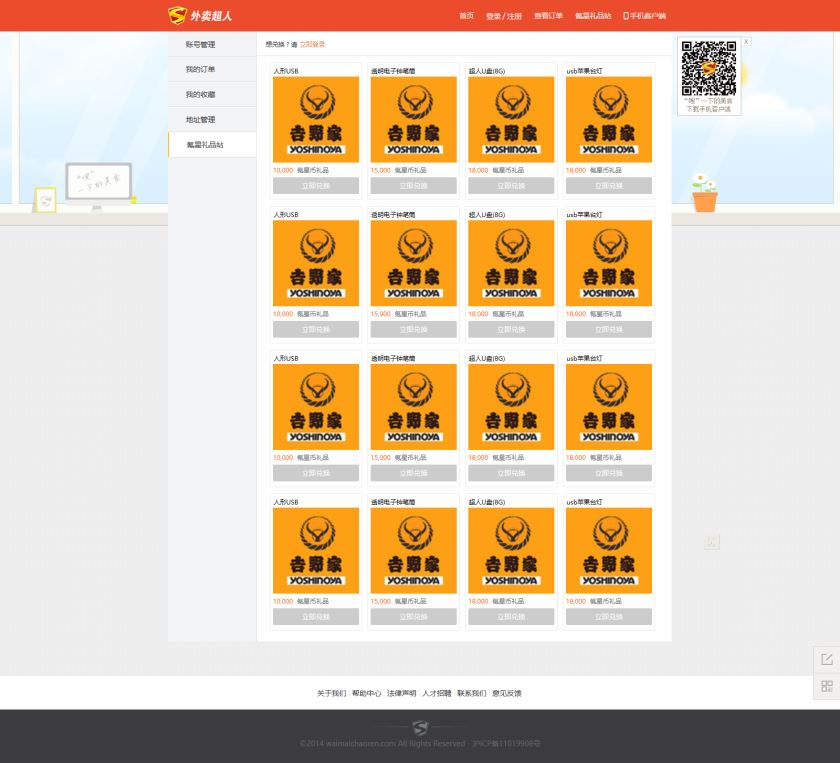Redeem usb苹果台灯 in the fourth row
The image size is (840, 763).
tap(609, 616)
